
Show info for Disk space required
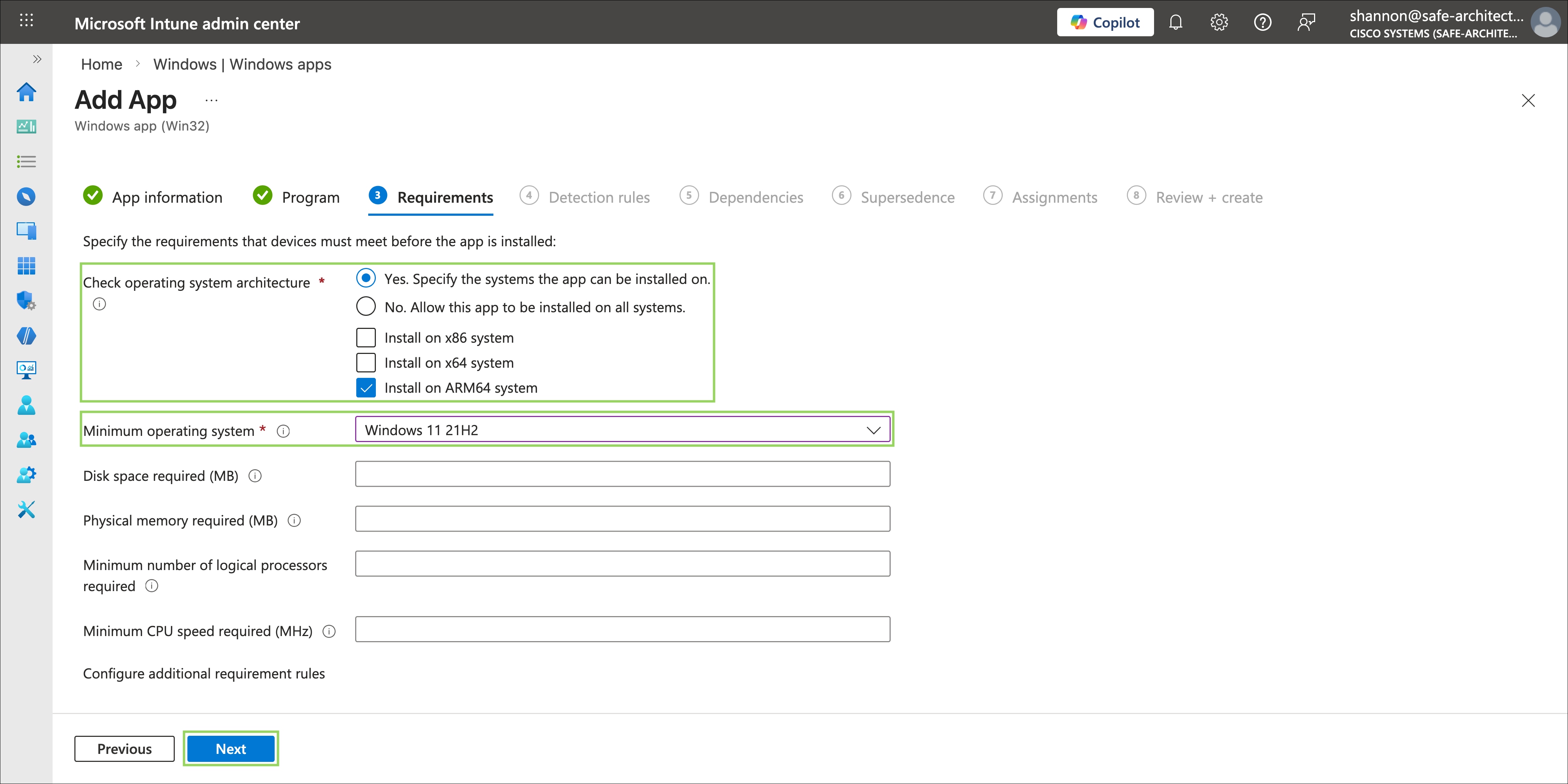click(x=255, y=476)
